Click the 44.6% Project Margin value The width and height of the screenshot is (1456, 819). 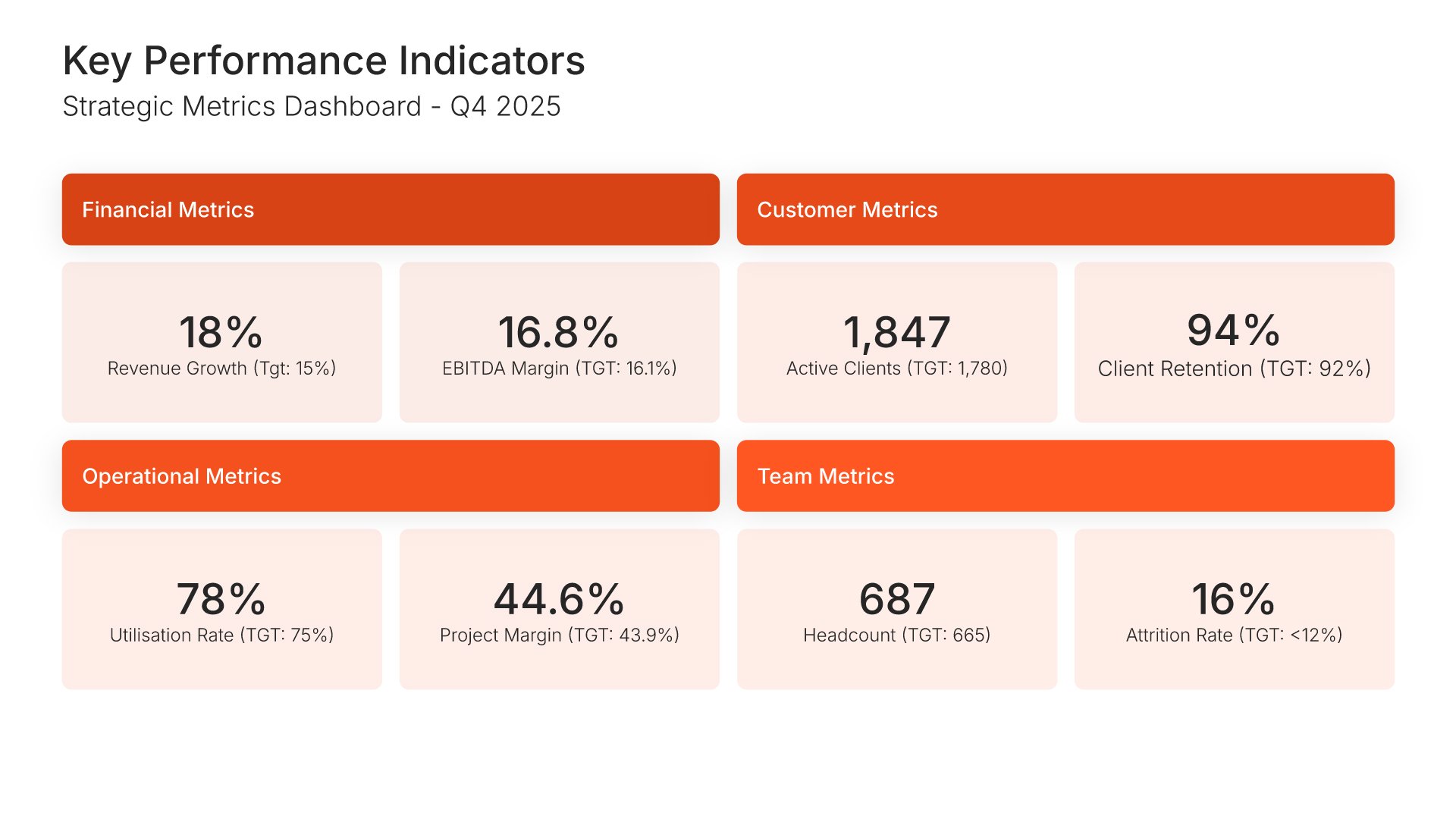[559, 598]
